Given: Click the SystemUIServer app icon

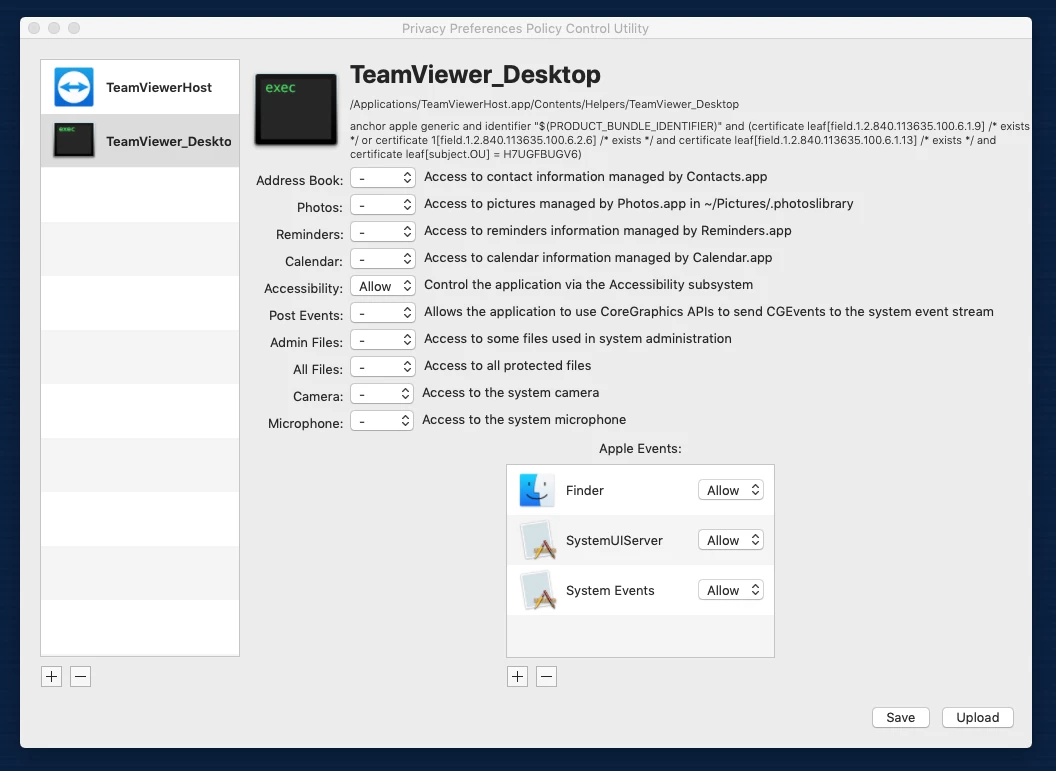Looking at the screenshot, I should tap(538, 541).
